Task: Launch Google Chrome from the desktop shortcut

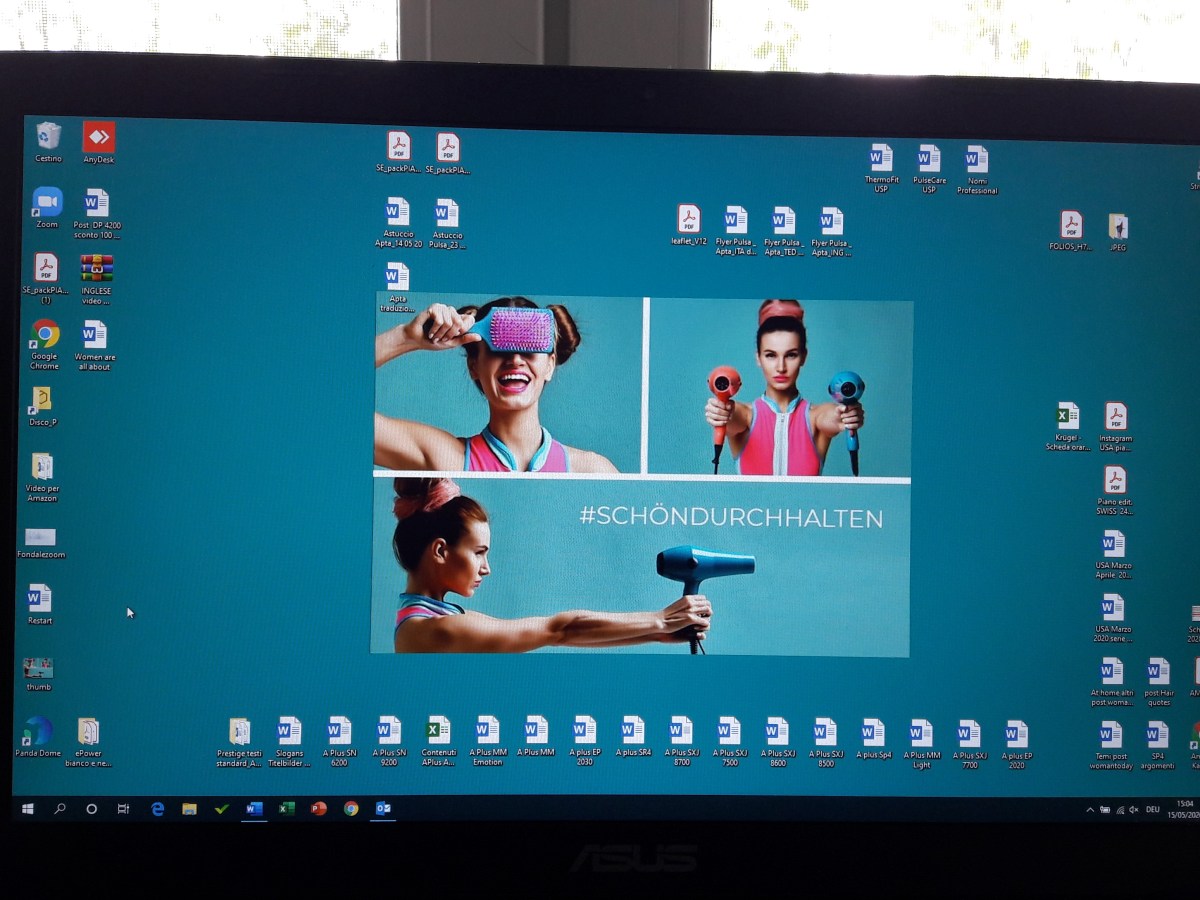Action: coord(45,335)
